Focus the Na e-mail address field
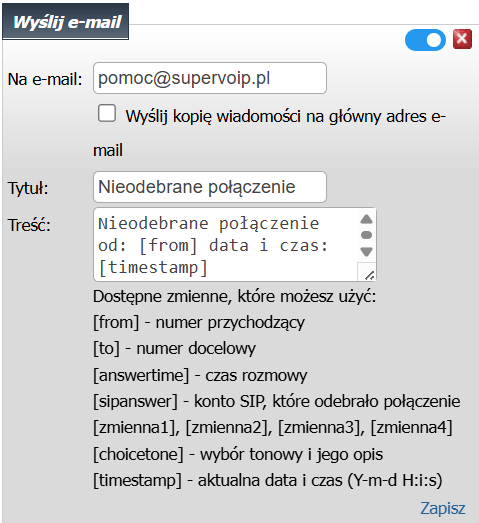Image resolution: width=479 pixels, height=523 pixels. [x=210, y=78]
